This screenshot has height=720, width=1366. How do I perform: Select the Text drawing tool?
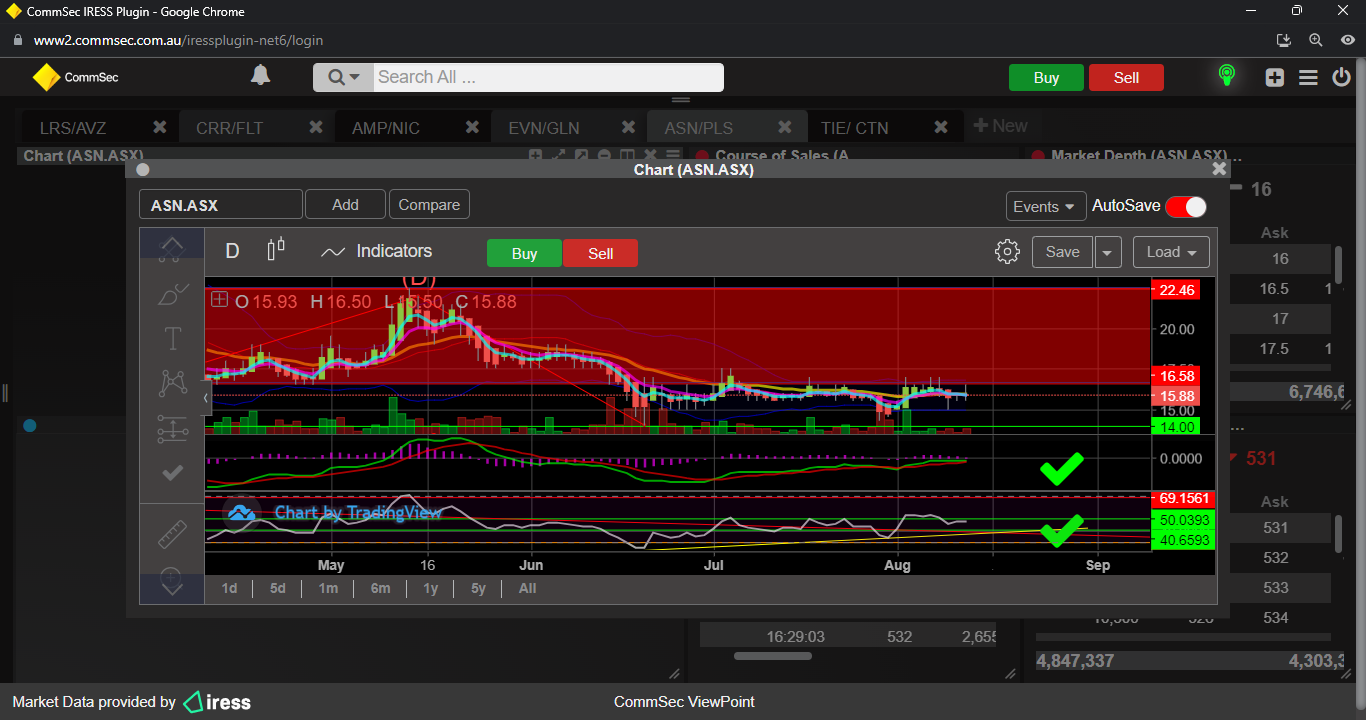[x=172, y=339]
